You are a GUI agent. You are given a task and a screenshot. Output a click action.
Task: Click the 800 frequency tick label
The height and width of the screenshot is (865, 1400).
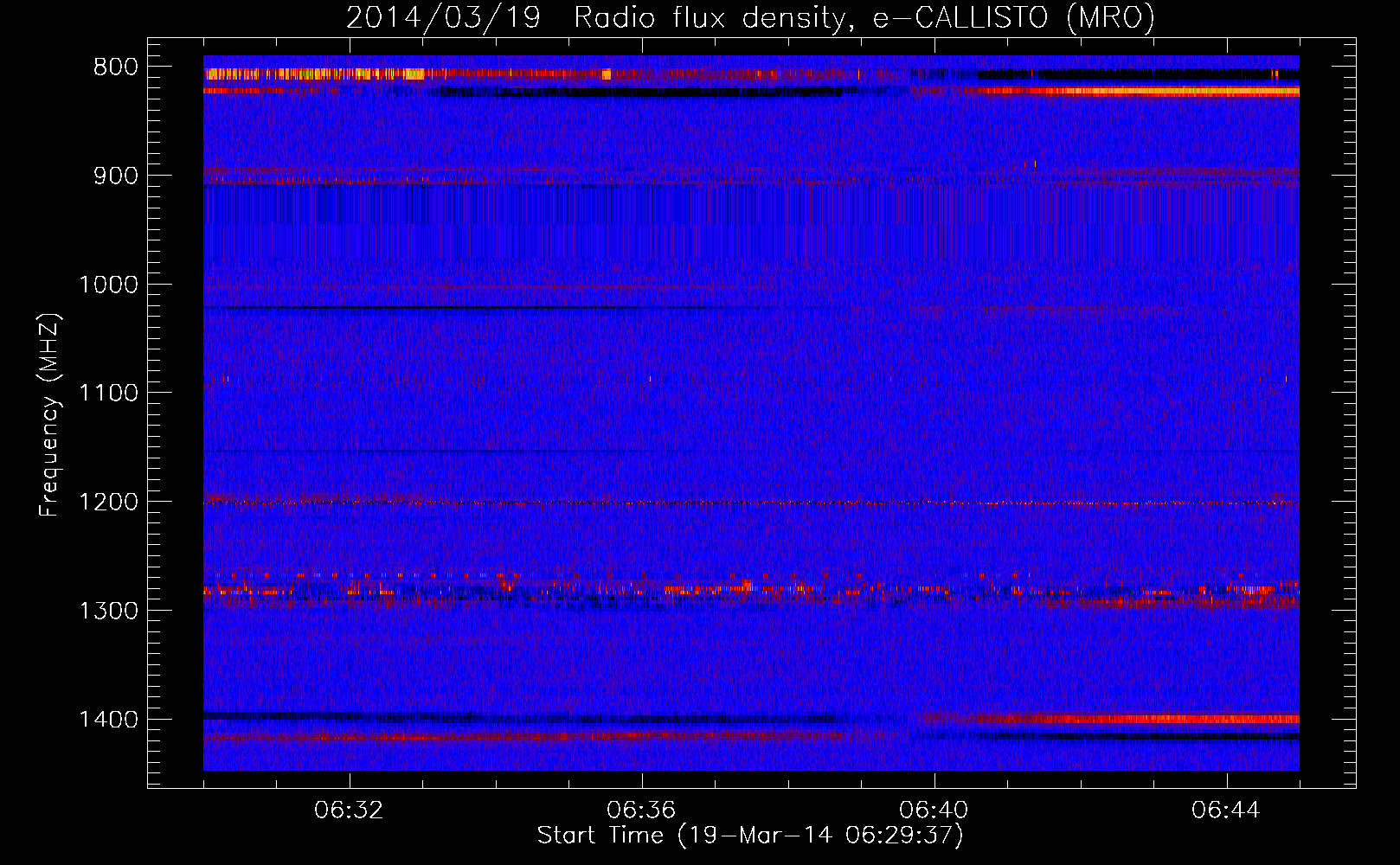tap(114, 67)
